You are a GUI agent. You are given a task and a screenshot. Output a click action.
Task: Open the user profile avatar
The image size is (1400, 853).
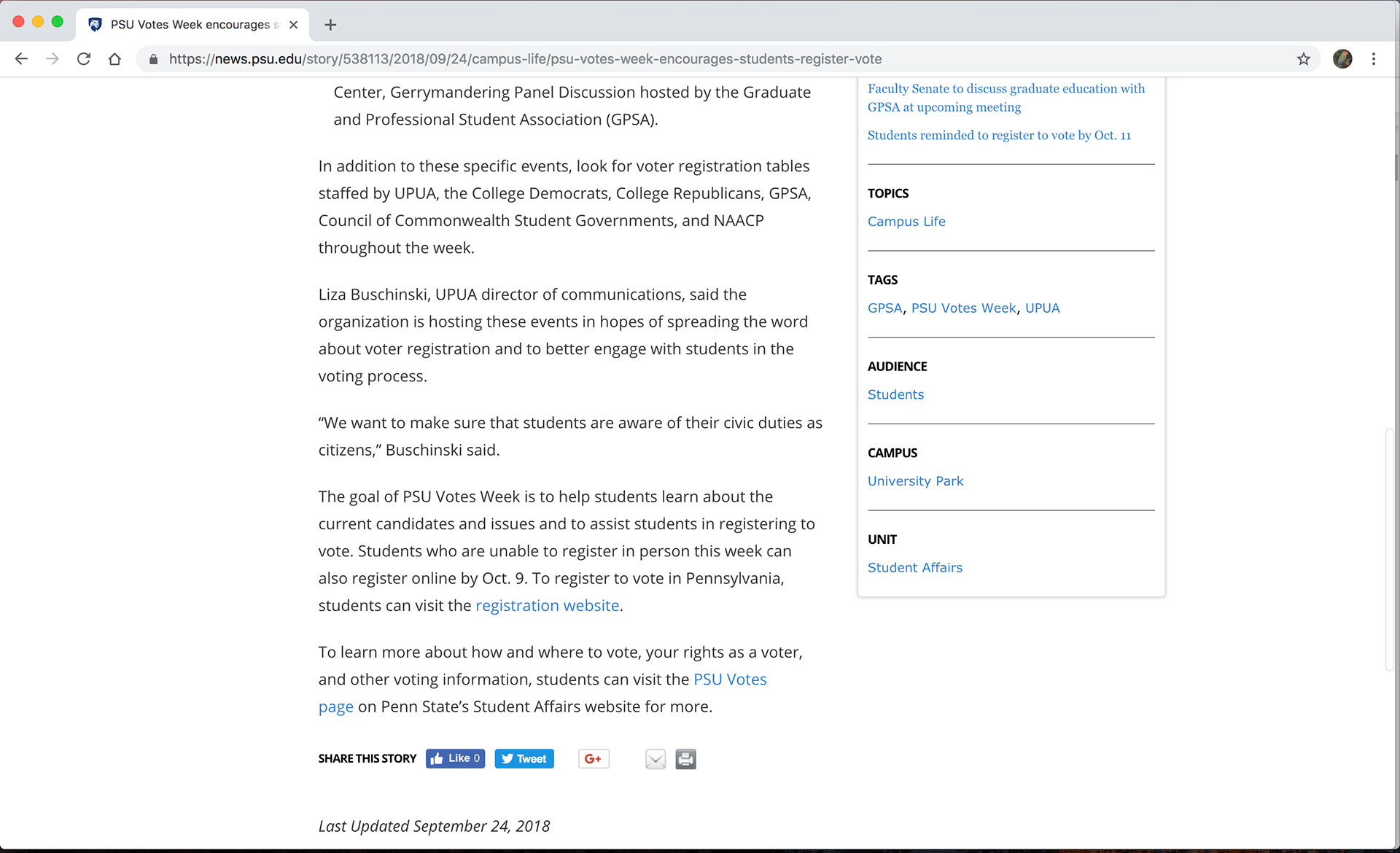1342,59
